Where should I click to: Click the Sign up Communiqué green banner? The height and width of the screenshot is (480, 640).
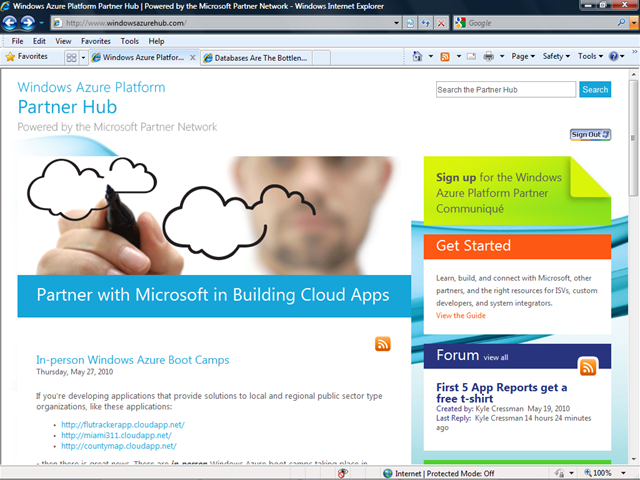tap(517, 191)
